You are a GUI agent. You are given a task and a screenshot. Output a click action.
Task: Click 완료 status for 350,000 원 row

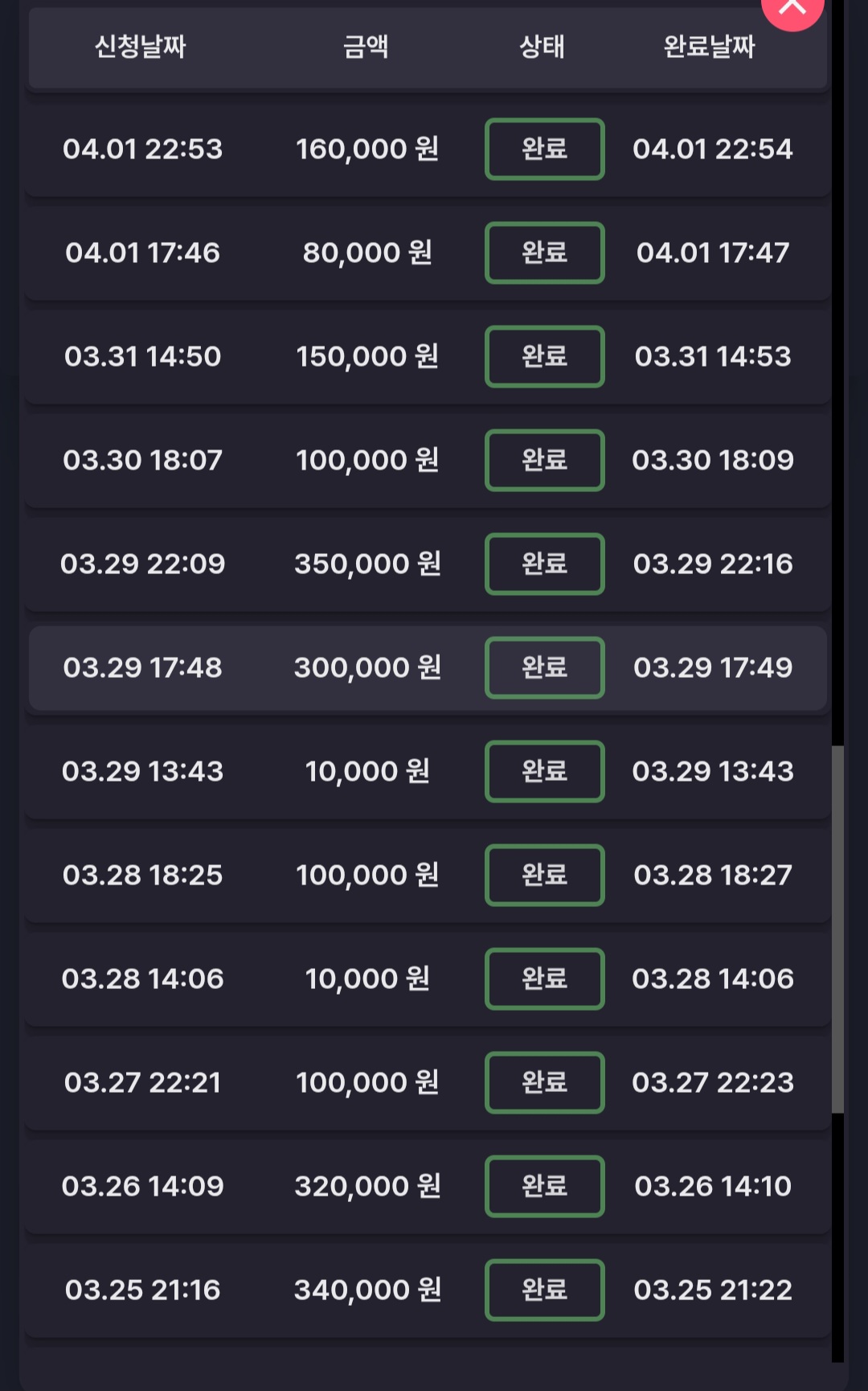click(x=544, y=564)
